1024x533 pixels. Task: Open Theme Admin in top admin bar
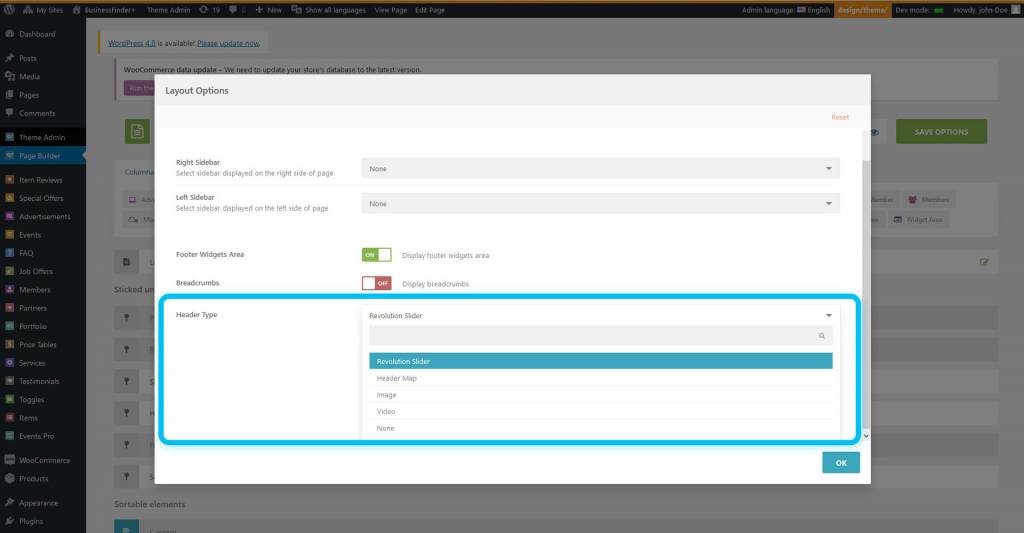point(168,10)
